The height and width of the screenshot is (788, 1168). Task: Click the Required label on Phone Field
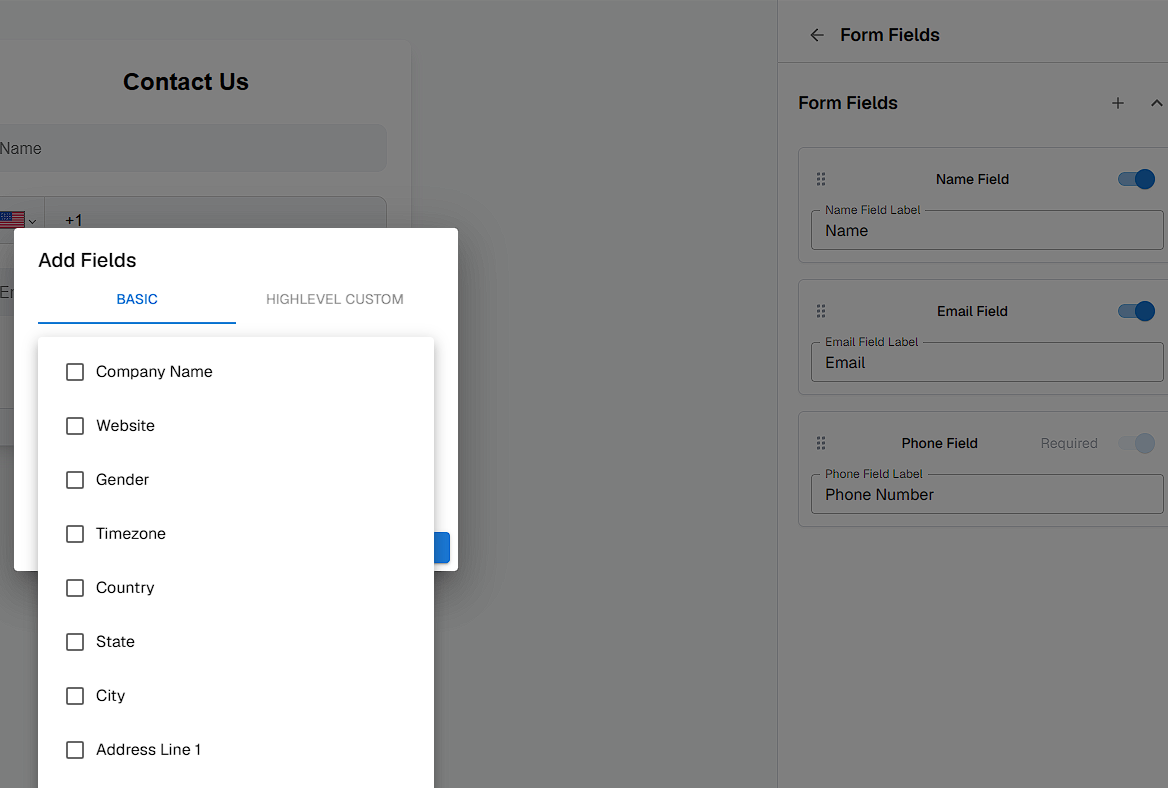1069,443
